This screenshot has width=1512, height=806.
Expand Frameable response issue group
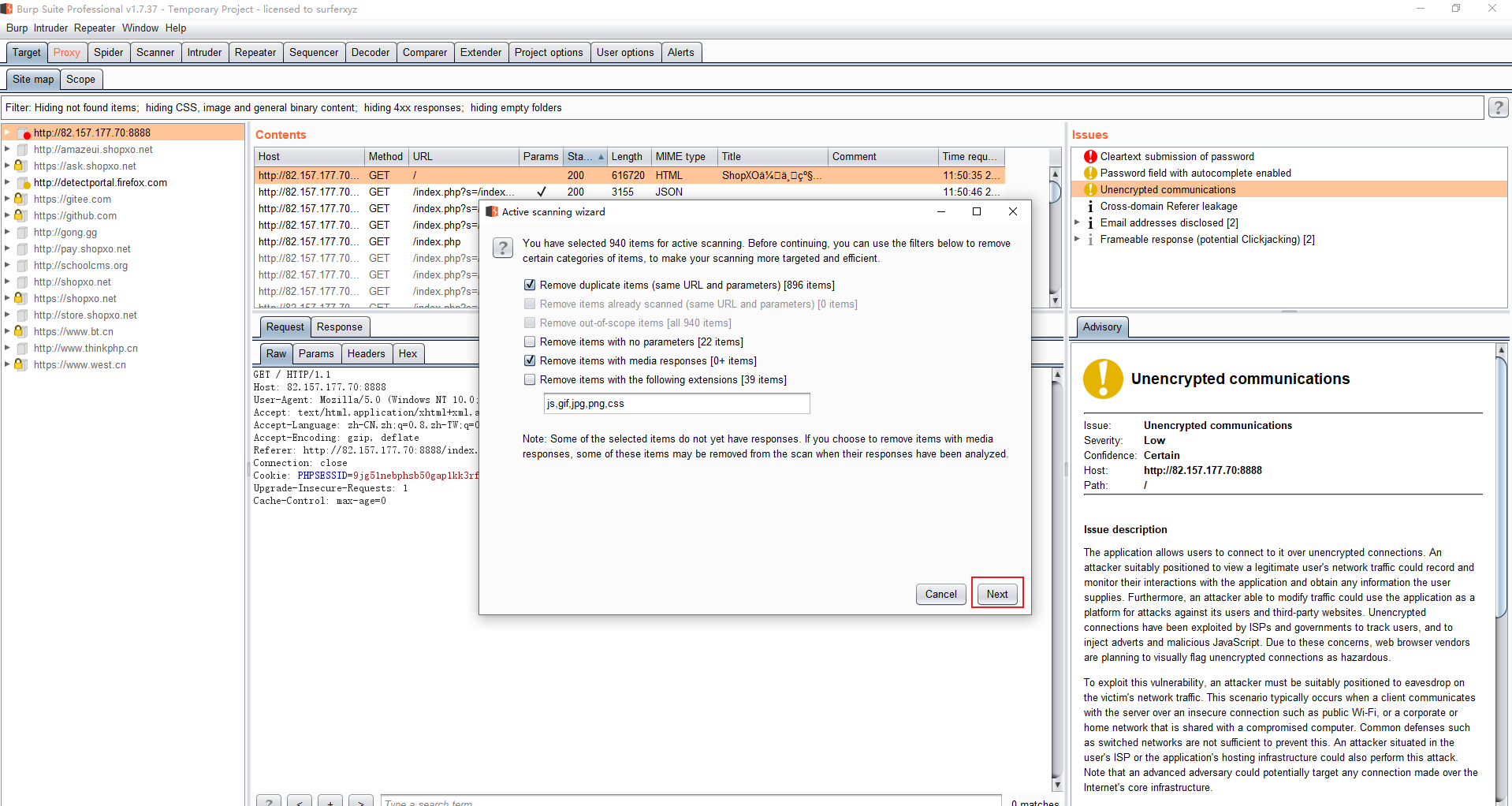point(1077,239)
